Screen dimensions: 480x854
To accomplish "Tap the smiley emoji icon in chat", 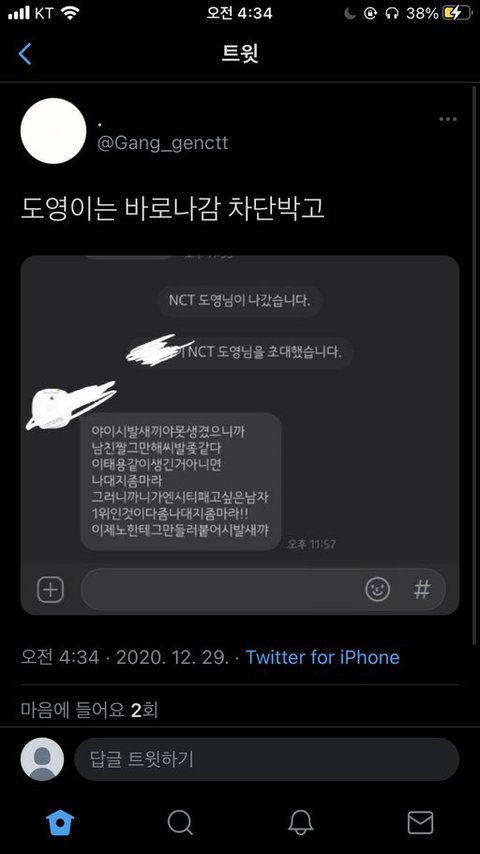I will [378, 589].
